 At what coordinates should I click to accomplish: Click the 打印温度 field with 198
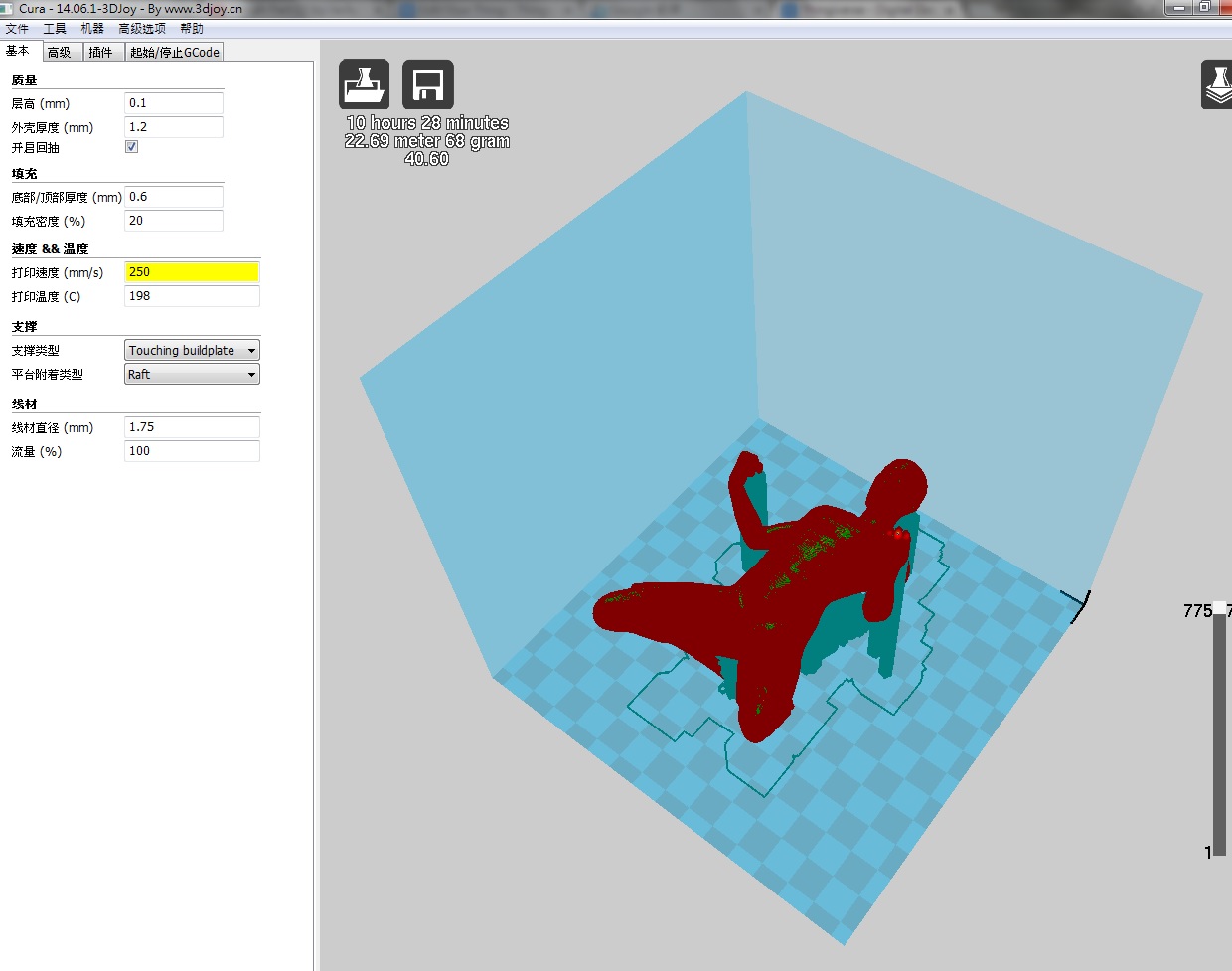tap(192, 296)
